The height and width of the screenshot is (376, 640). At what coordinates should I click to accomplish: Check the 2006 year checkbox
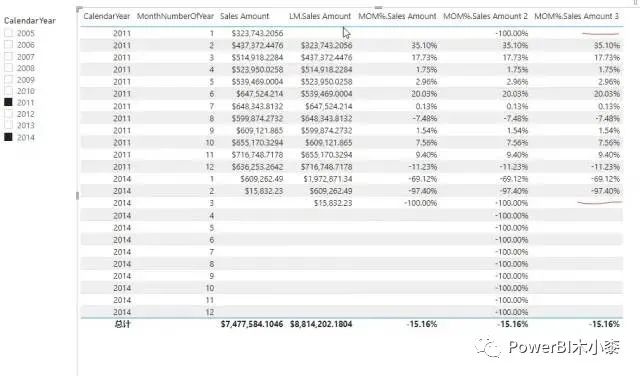point(9,45)
